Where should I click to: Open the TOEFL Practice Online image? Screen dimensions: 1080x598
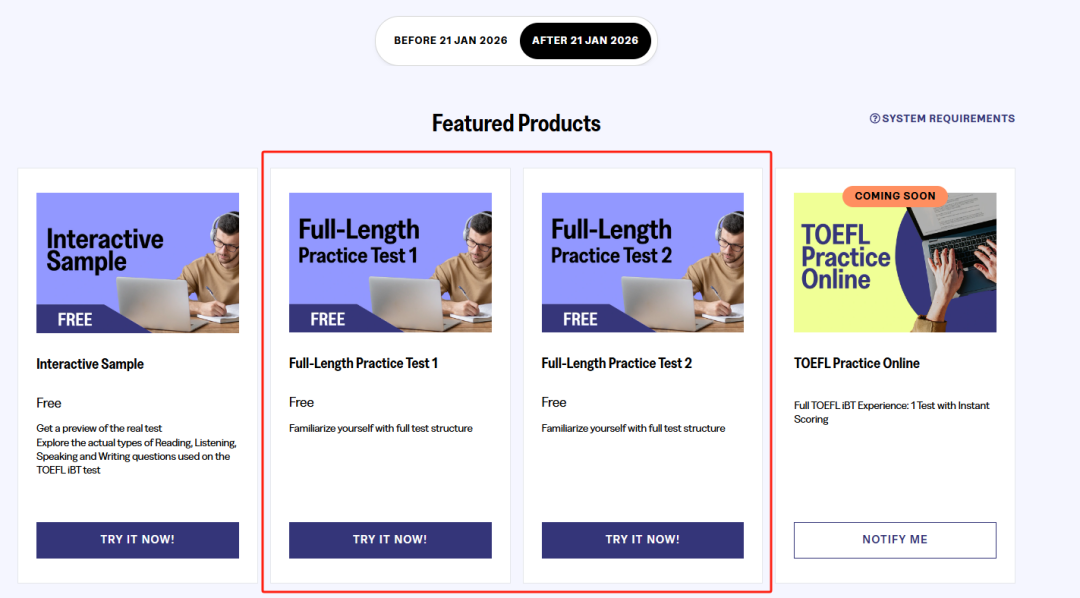point(895,262)
